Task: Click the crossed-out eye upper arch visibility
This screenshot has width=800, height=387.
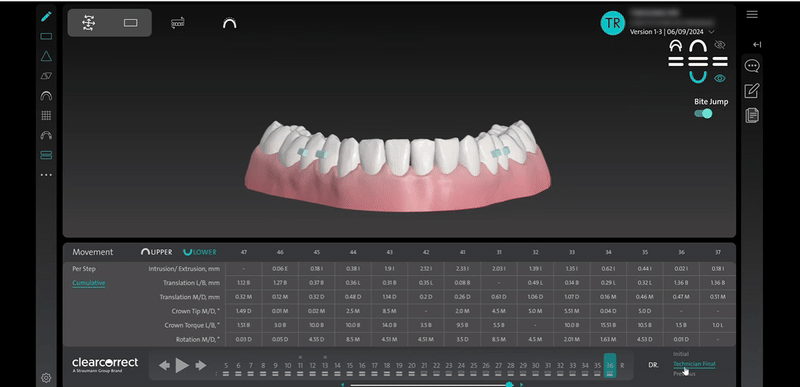Action: 719,45
